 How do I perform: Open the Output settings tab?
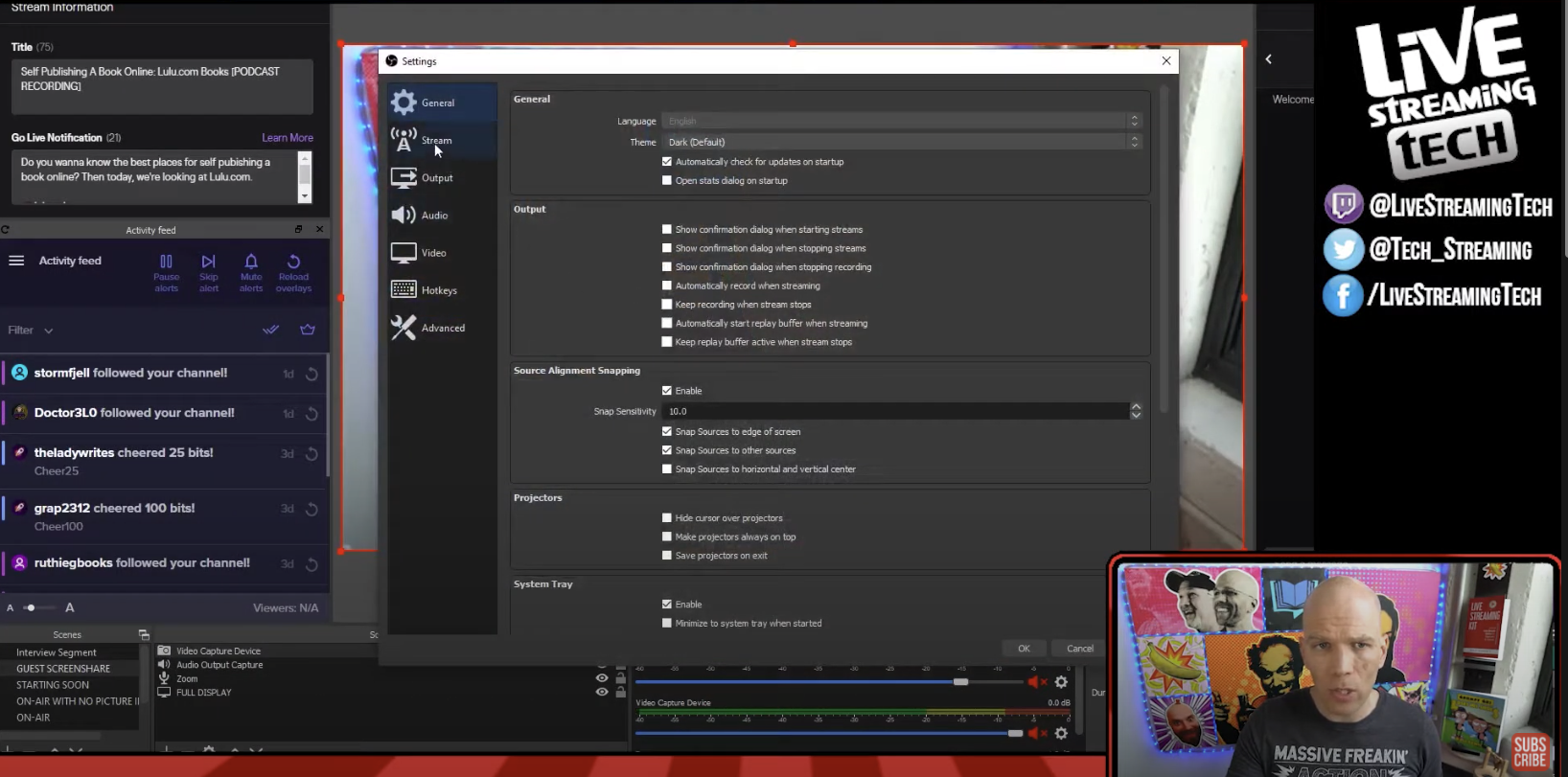(442, 178)
